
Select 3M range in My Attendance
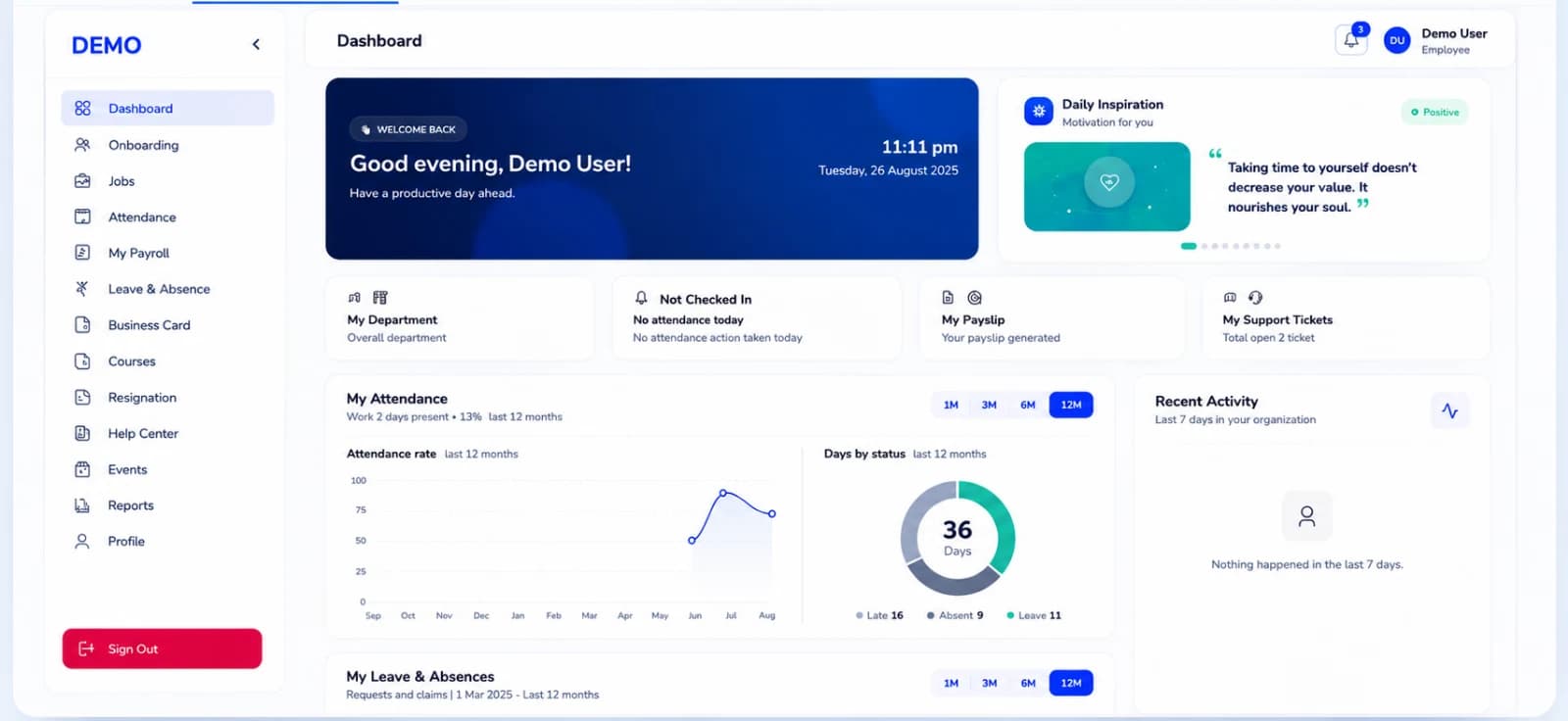pyautogui.click(x=989, y=405)
